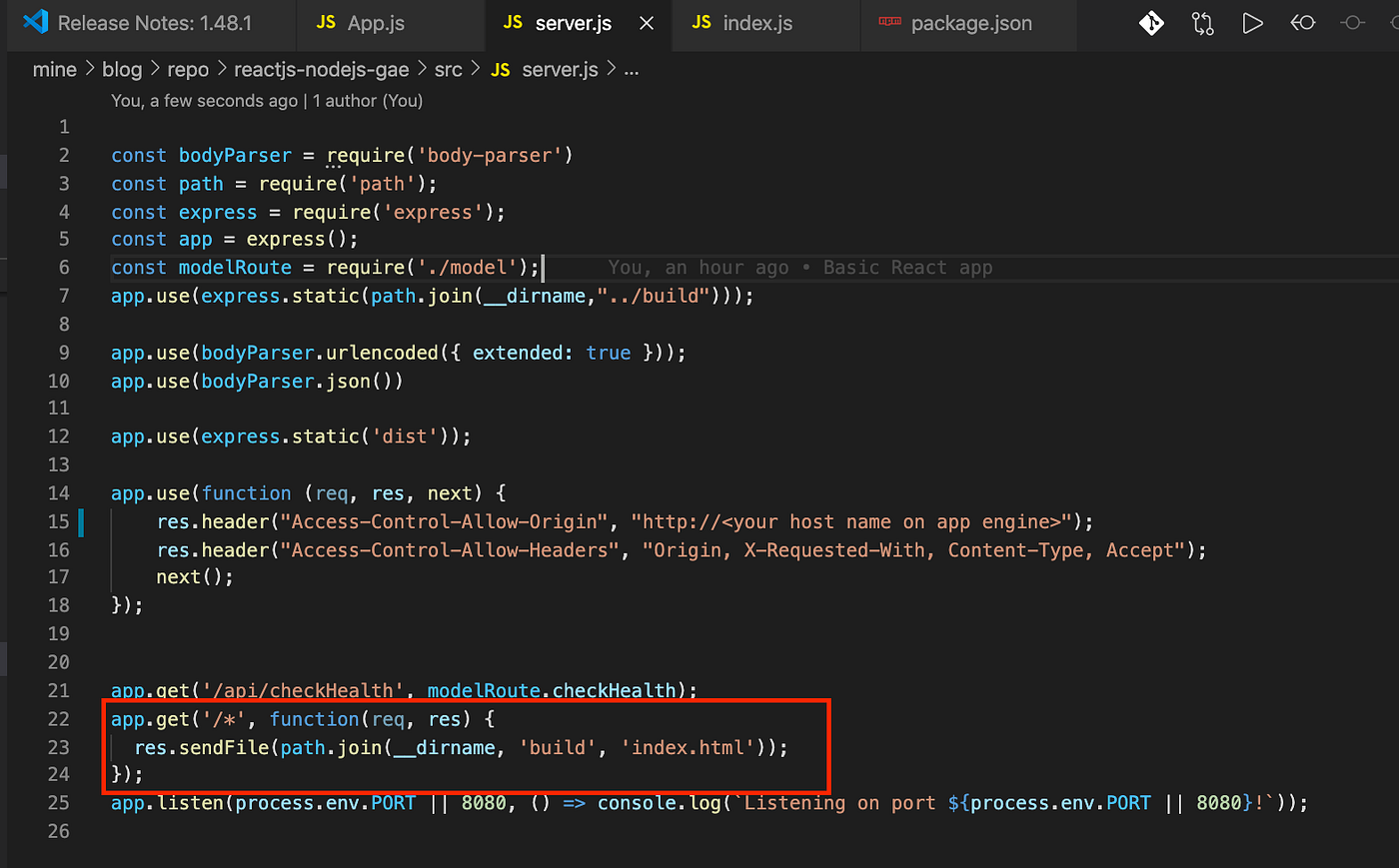The width and height of the screenshot is (1399, 868).
Task: Click the "Basic React app" blame annotation
Action: pyautogui.click(x=907, y=267)
